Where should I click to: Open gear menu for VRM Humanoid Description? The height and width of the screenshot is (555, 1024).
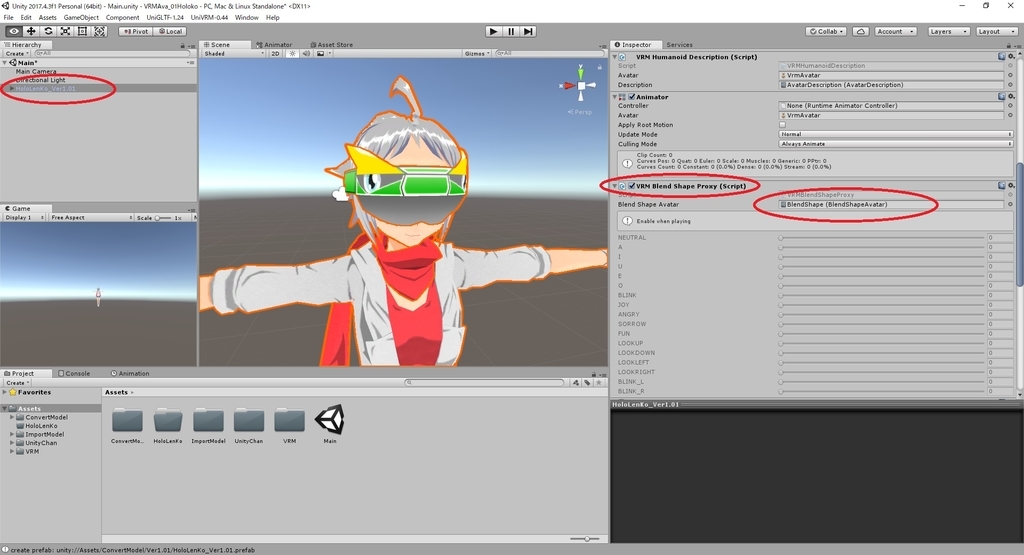tap(1012, 57)
